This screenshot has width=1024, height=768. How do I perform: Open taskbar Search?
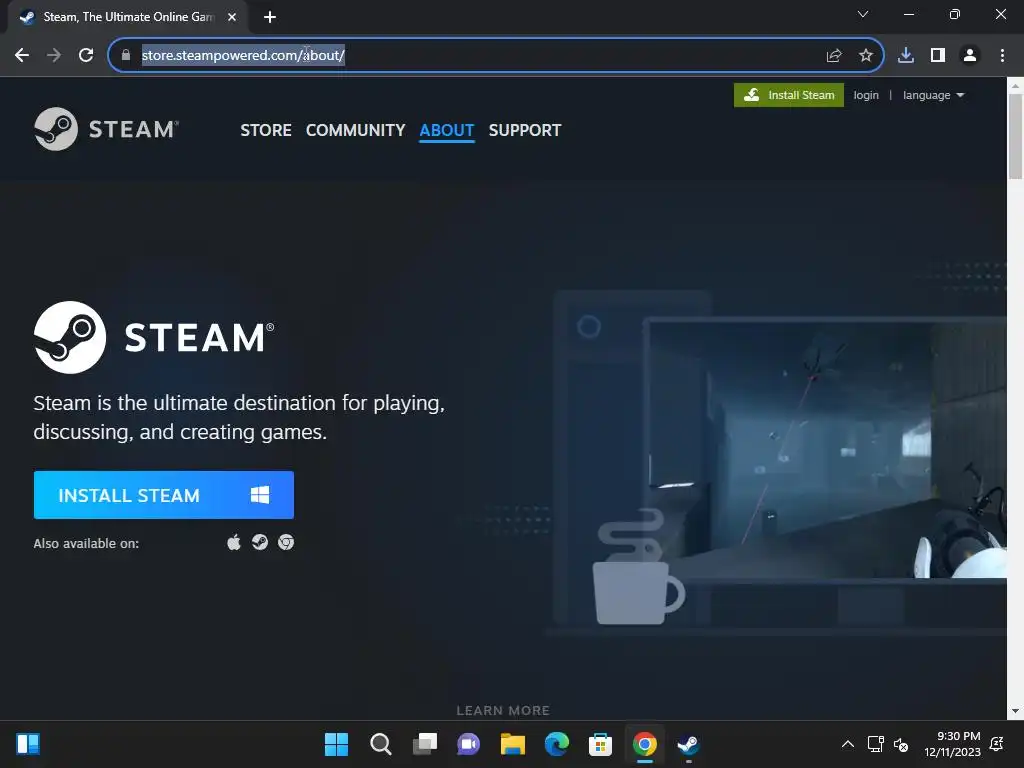(381, 744)
